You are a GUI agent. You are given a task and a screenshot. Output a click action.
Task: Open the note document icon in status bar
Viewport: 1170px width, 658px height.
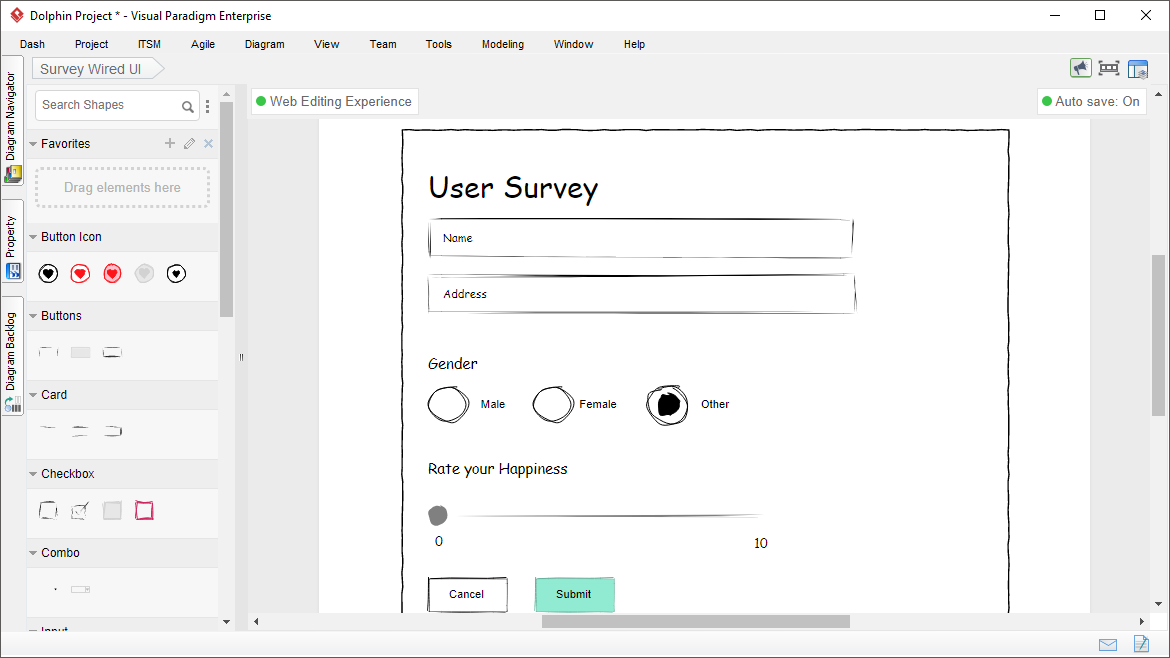coord(1141,643)
